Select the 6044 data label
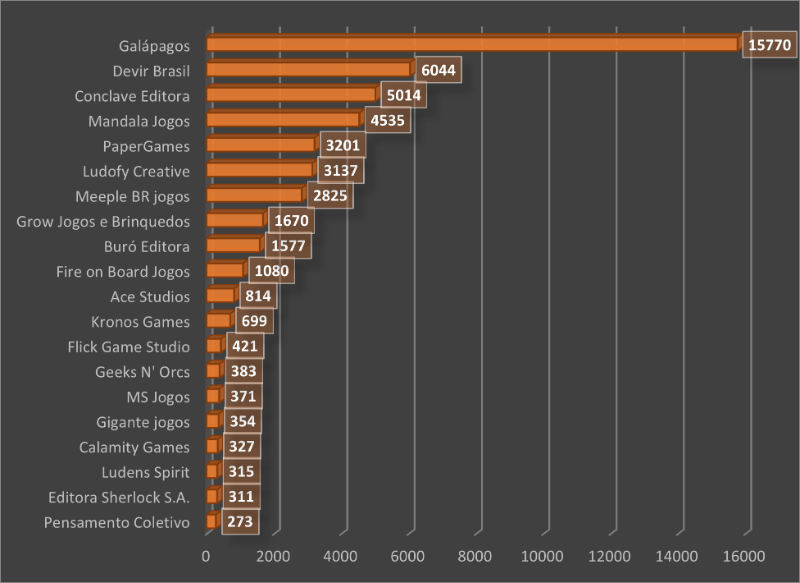The height and width of the screenshot is (583, 800). click(x=436, y=71)
